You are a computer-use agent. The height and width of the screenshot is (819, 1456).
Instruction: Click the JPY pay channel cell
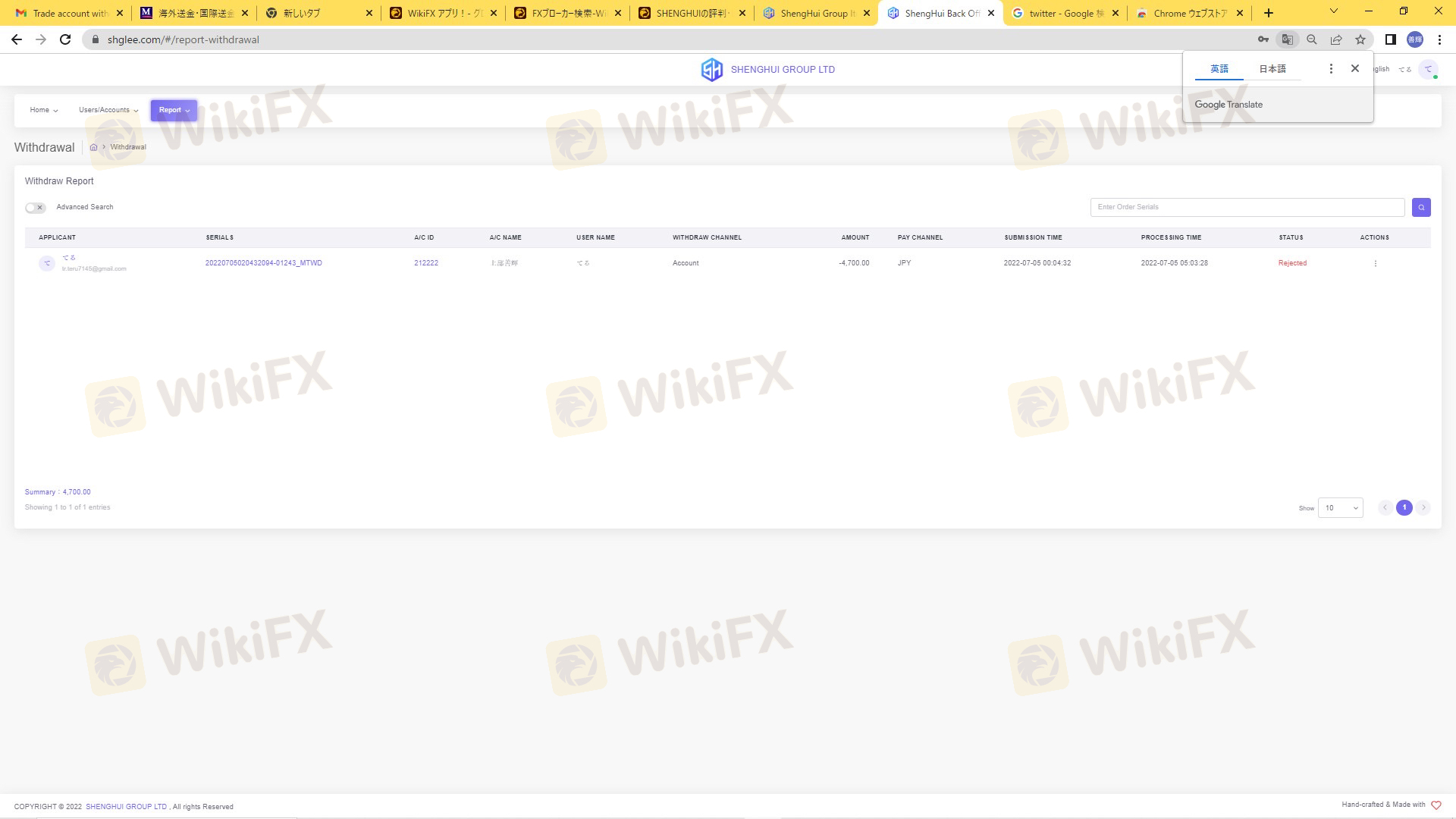(904, 263)
